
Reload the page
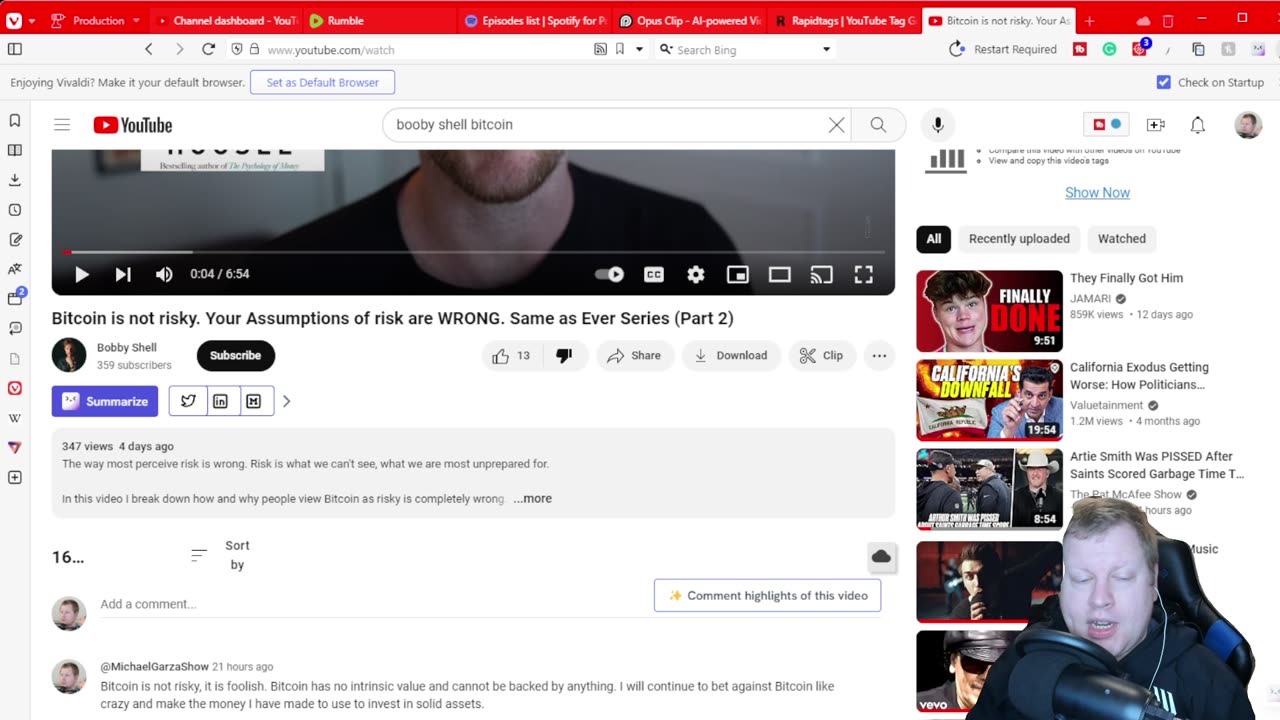[208, 49]
